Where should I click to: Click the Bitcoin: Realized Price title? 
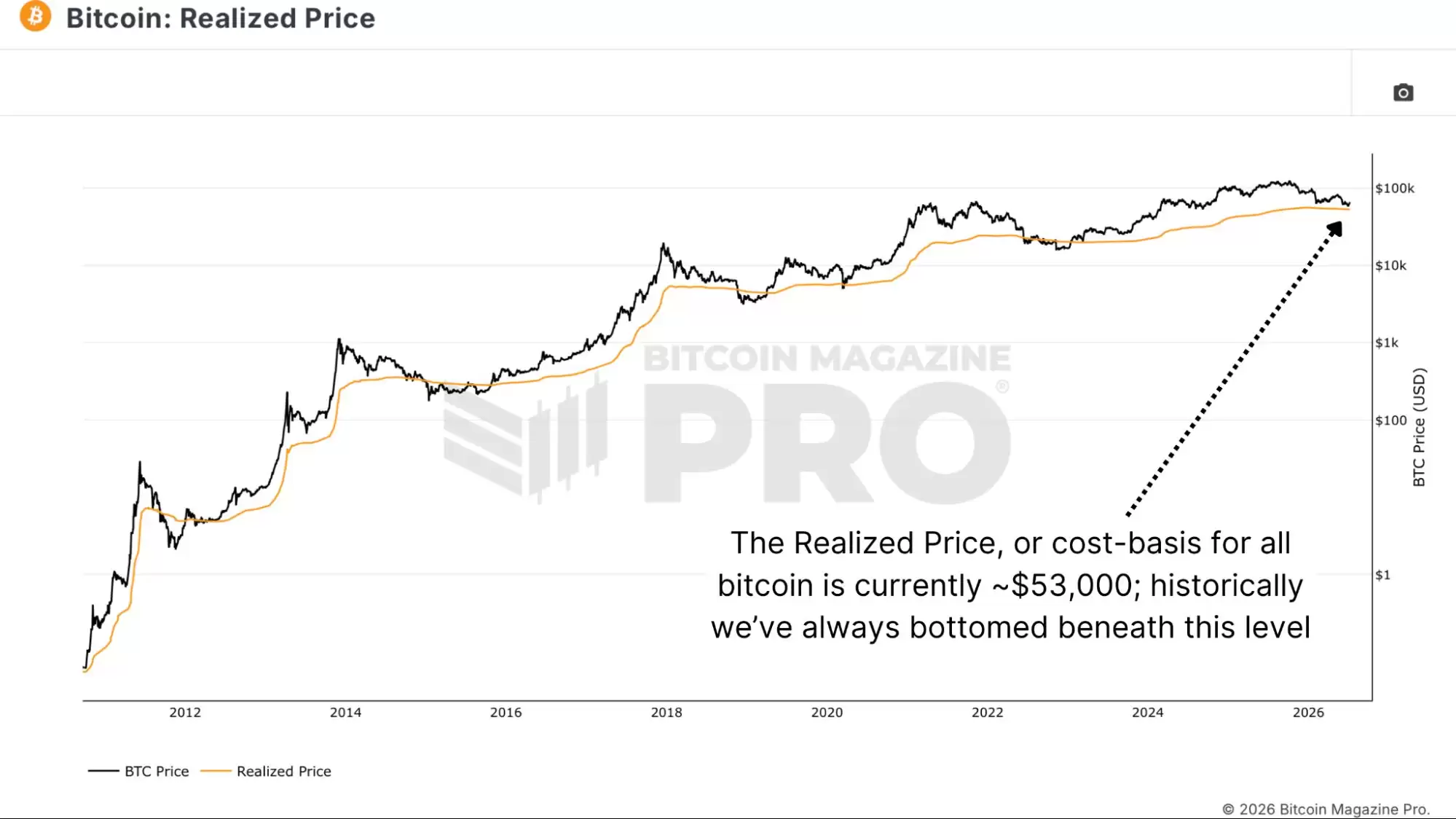pyautogui.click(x=221, y=18)
